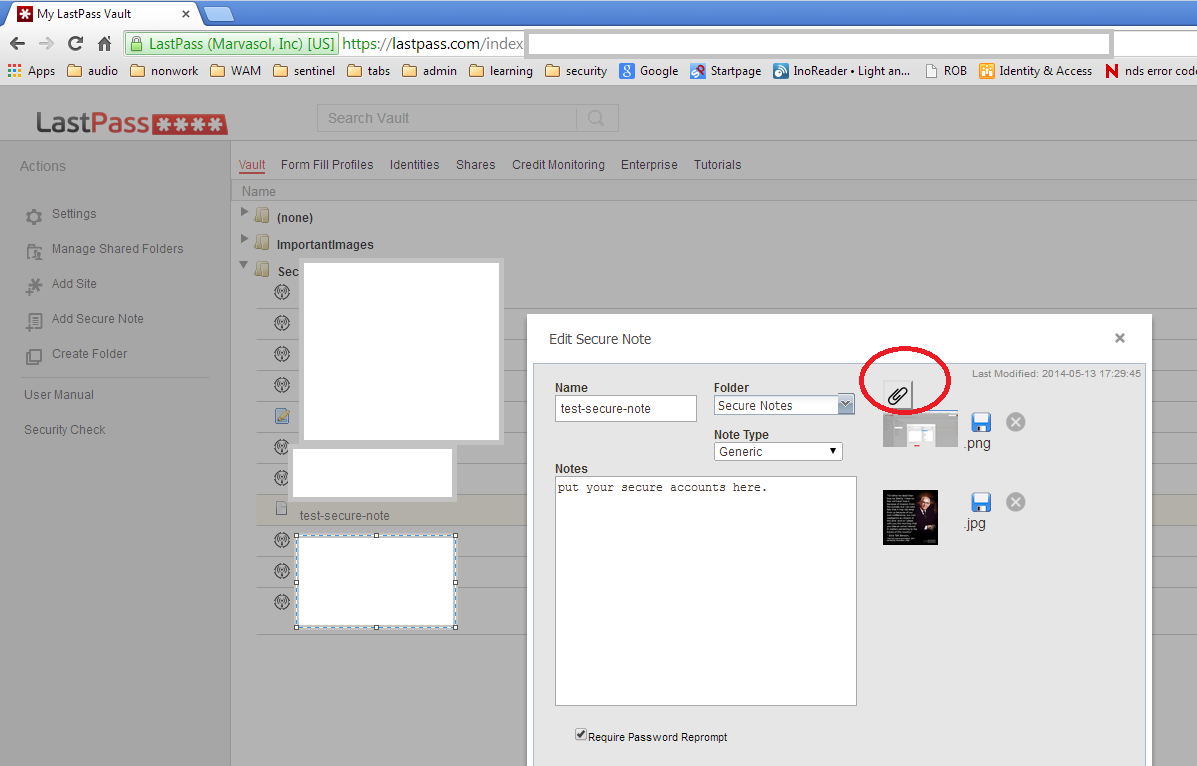Viewport: 1197px width, 766px height.
Task: Open the Folder dropdown showing Secure Notes
Action: pyautogui.click(x=784, y=406)
